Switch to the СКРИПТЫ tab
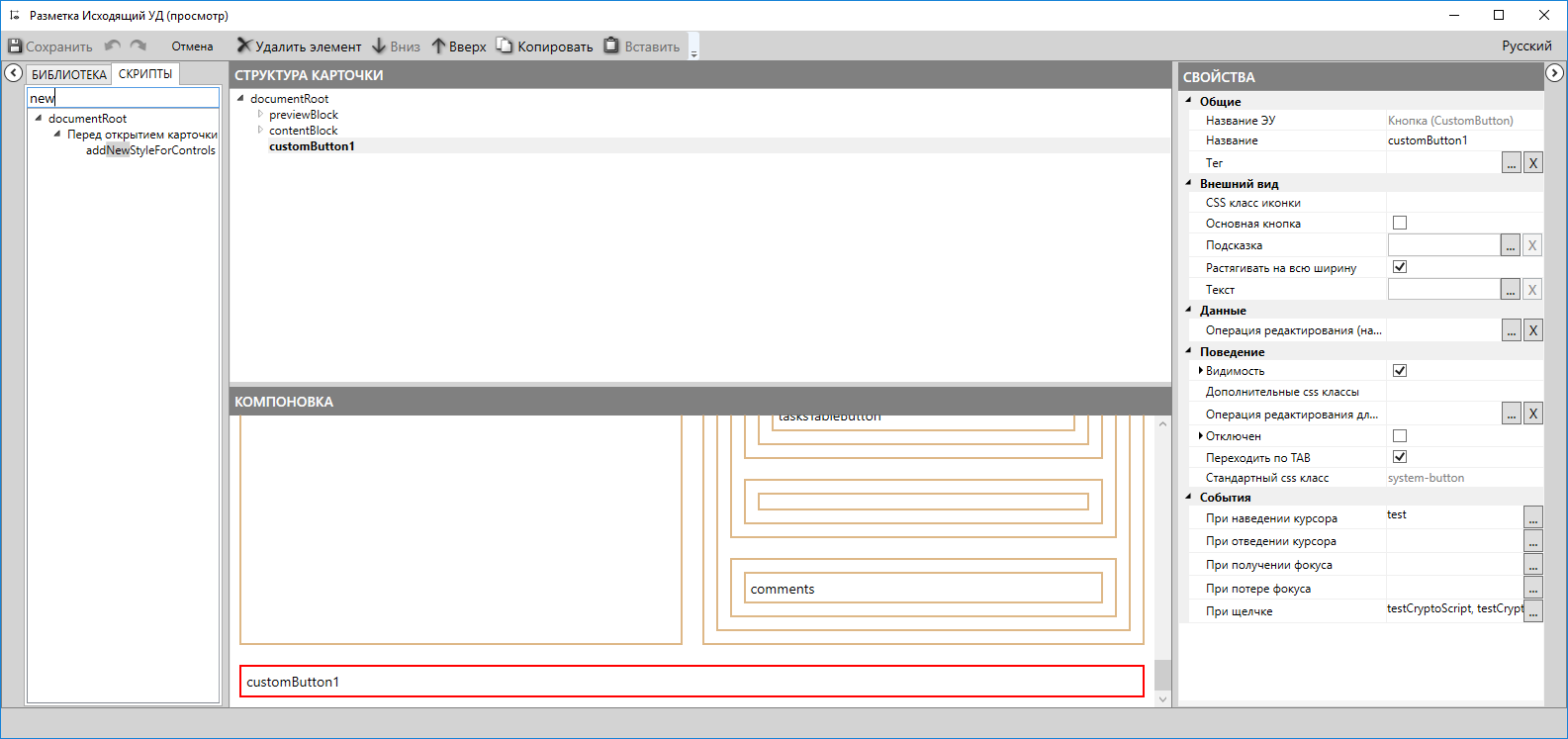Viewport: 1568px width, 739px height. click(145, 74)
